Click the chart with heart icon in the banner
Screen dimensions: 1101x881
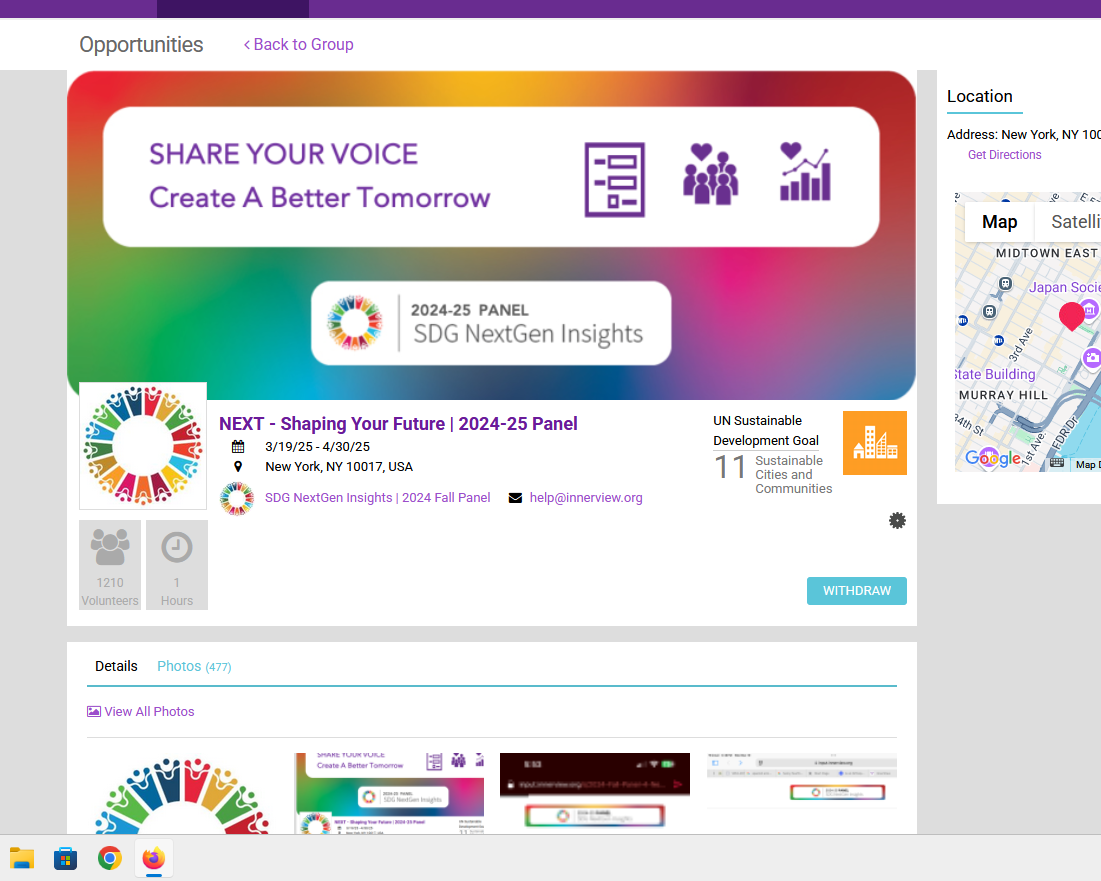(805, 172)
